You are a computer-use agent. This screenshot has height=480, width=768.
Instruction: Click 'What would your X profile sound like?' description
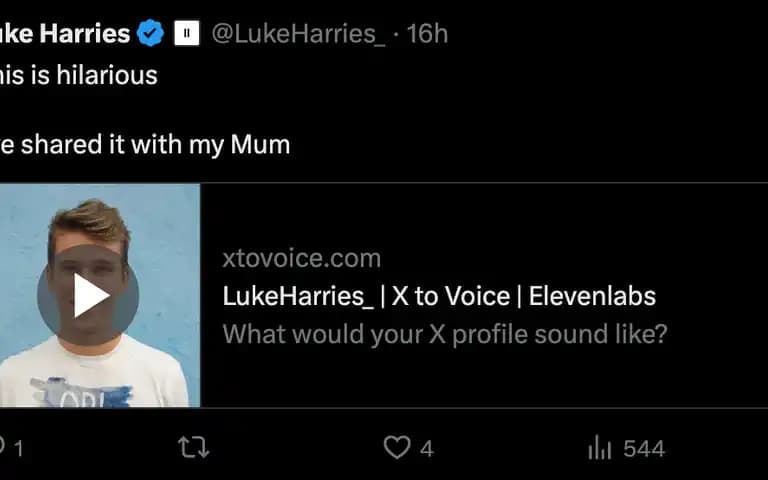[x=445, y=334]
